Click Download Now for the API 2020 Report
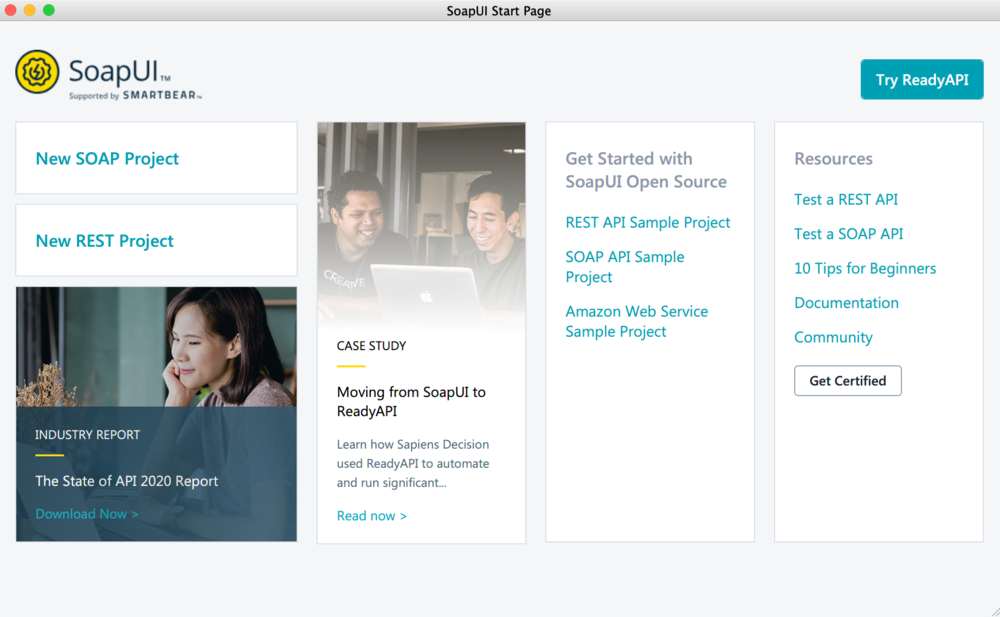 (86, 513)
